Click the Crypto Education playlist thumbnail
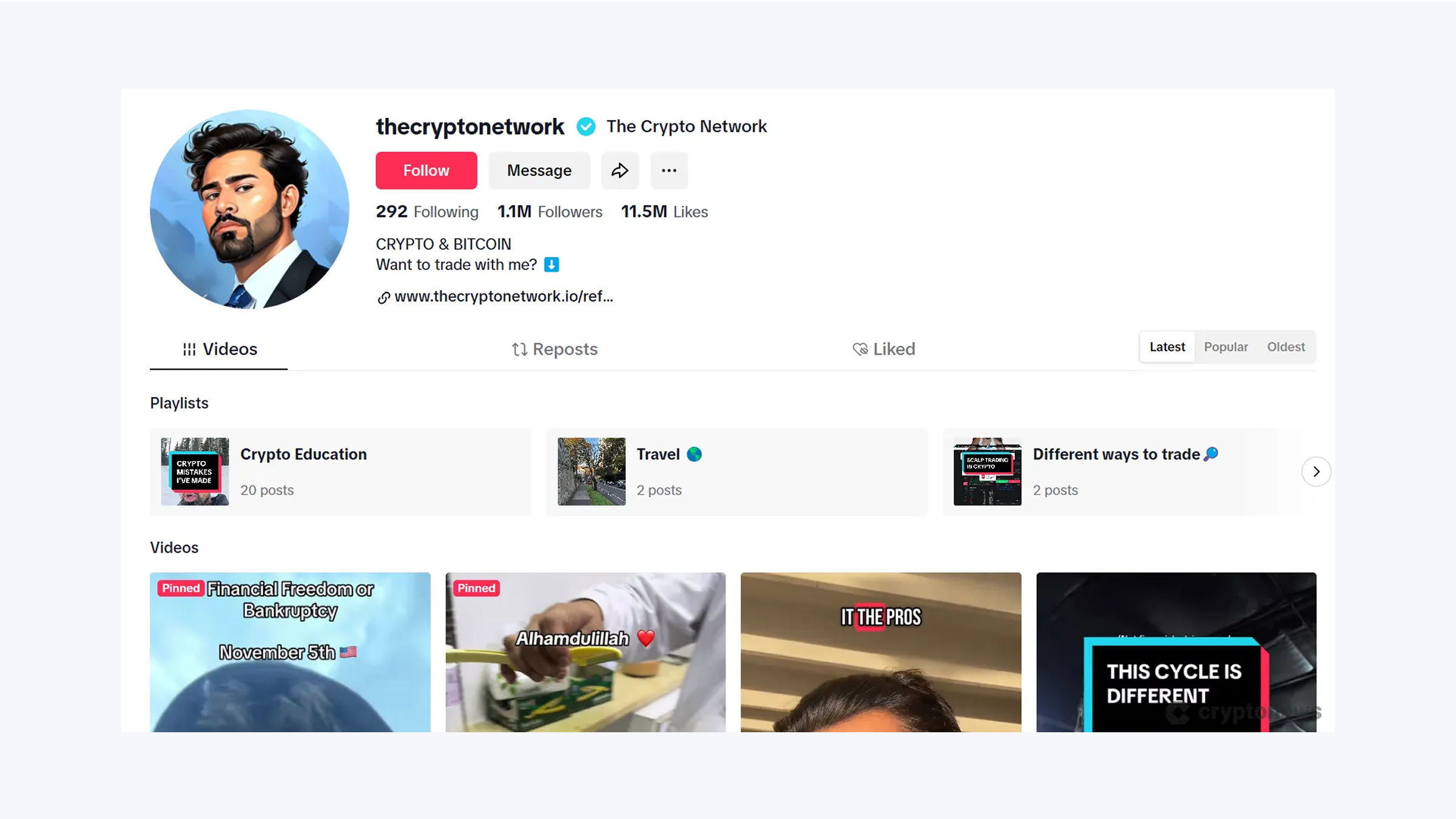Image resolution: width=1456 pixels, height=819 pixels. tap(195, 471)
